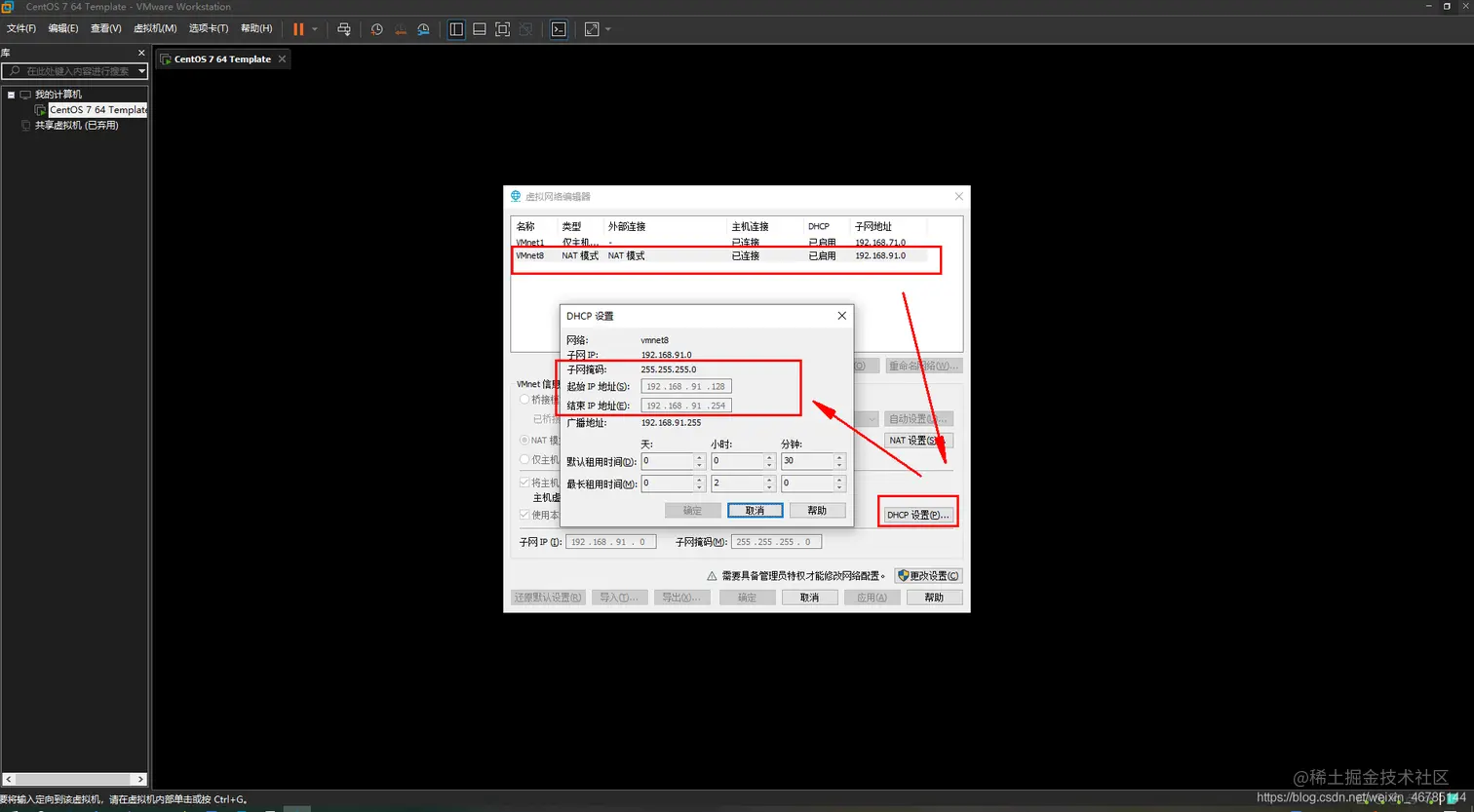This screenshot has height=812, width=1474.
Task: Click 应用(A) in the network editor
Action: coord(872,598)
